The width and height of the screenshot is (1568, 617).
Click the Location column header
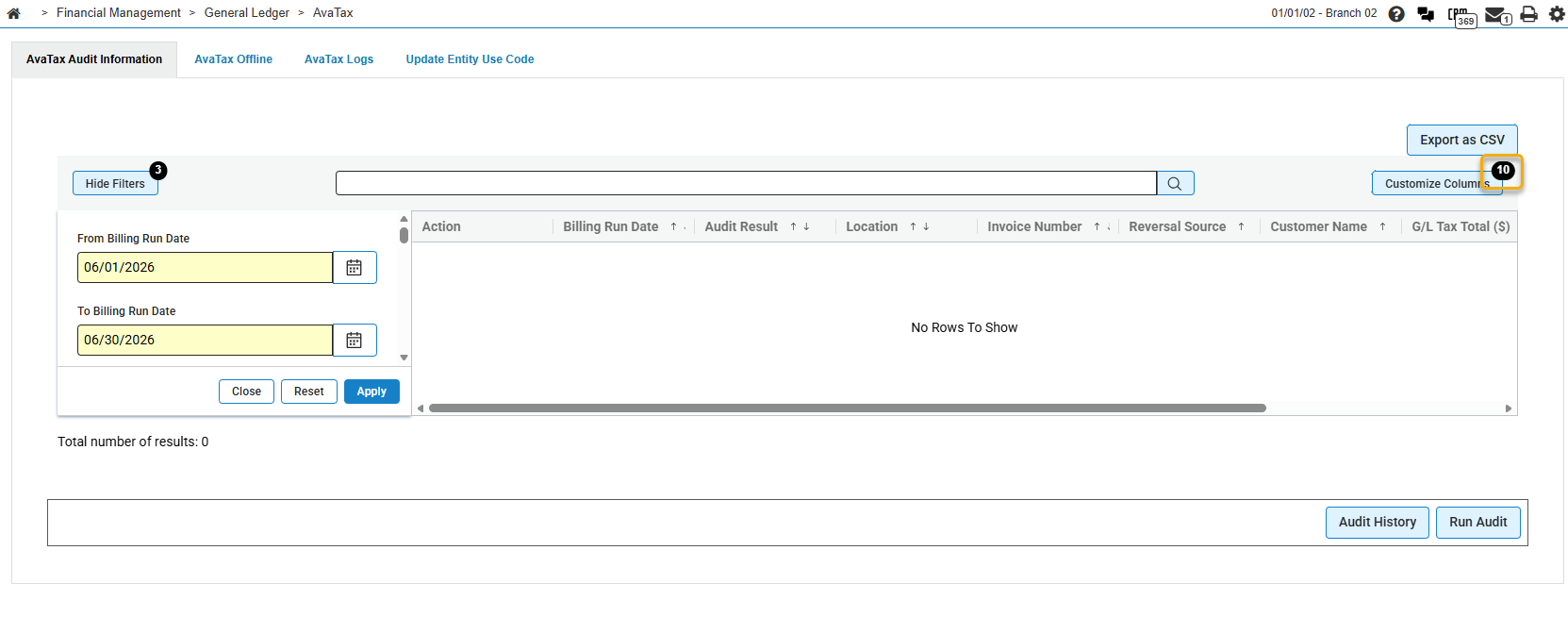(871, 226)
